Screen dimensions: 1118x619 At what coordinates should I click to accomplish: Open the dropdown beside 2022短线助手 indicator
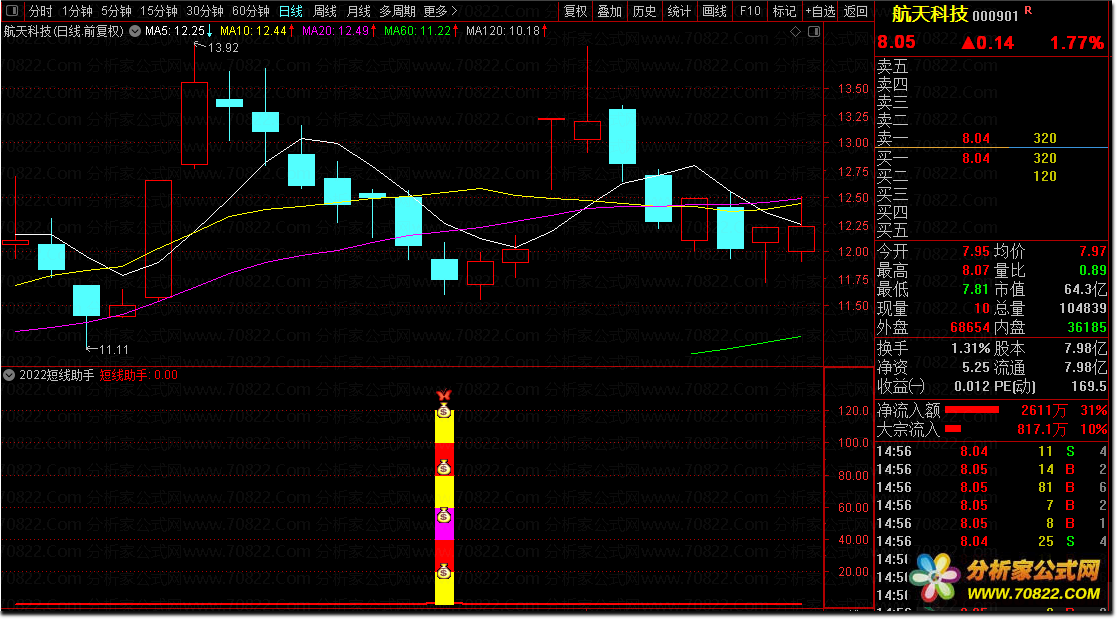pyautogui.click(x=9, y=375)
